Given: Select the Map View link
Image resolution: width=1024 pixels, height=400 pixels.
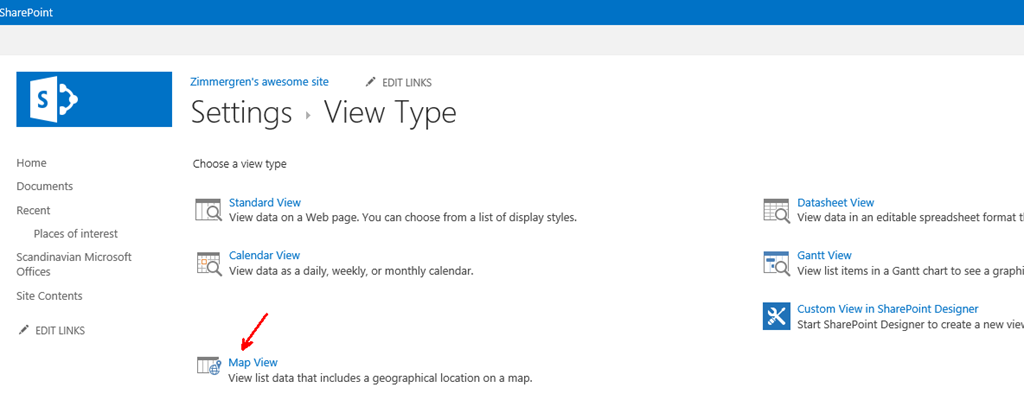Looking at the screenshot, I should (x=253, y=362).
